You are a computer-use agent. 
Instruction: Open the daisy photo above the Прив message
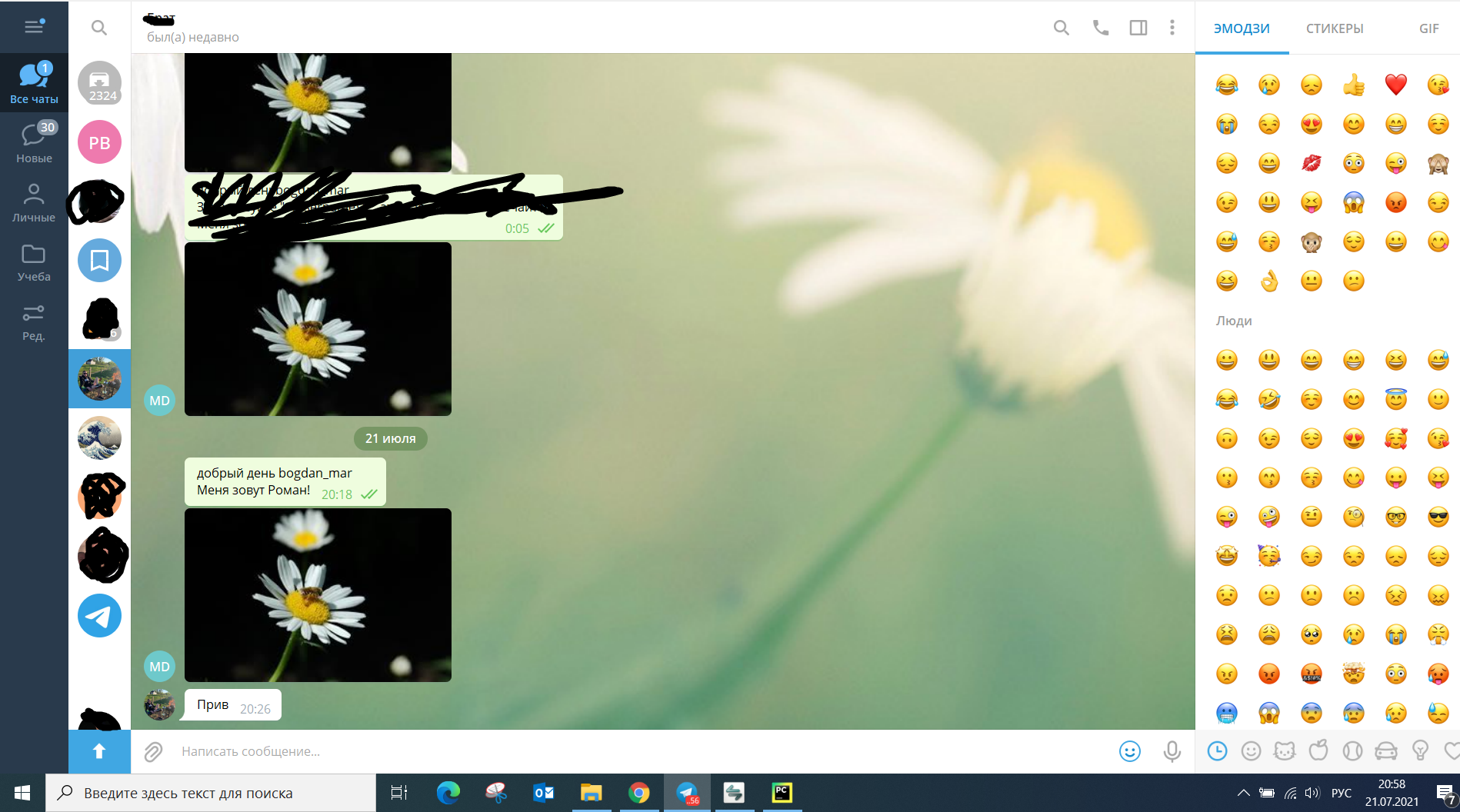pos(318,595)
